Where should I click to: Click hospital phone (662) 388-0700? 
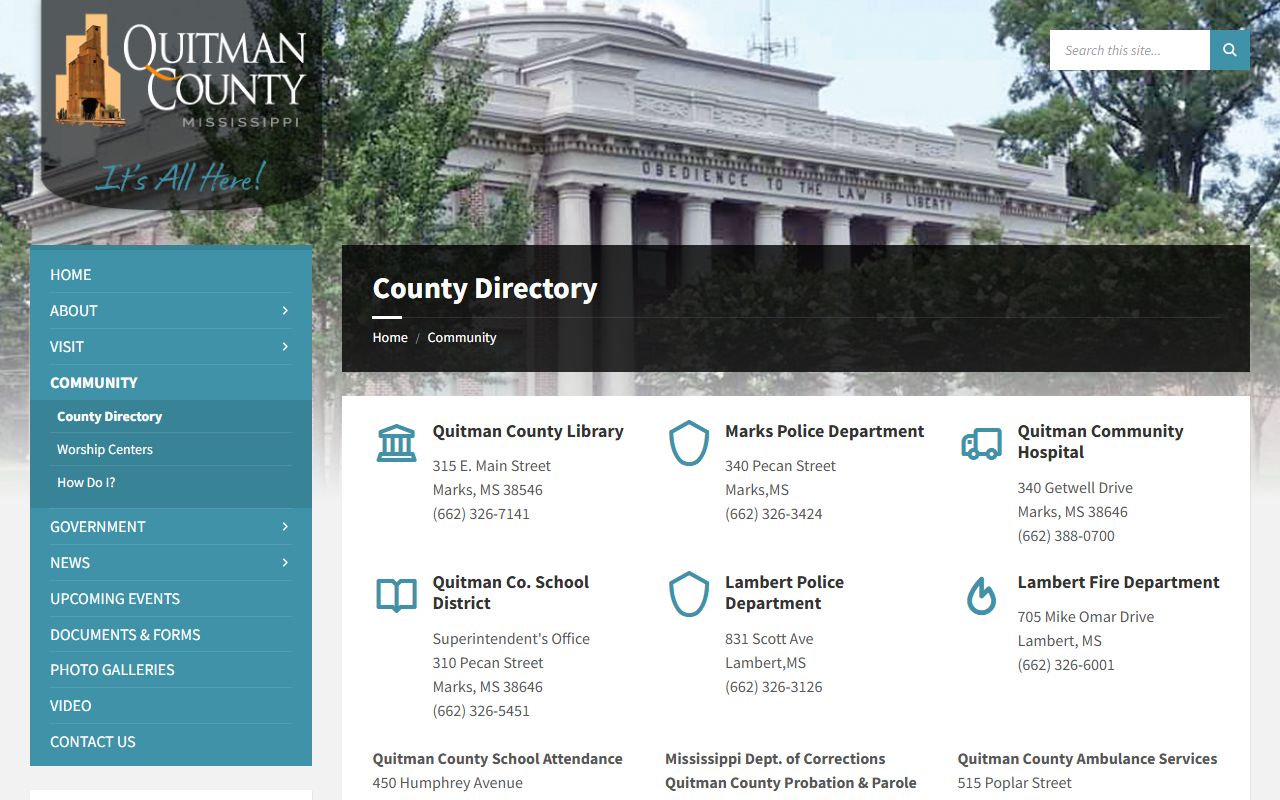pyautogui.click(x=1066, y=536)
